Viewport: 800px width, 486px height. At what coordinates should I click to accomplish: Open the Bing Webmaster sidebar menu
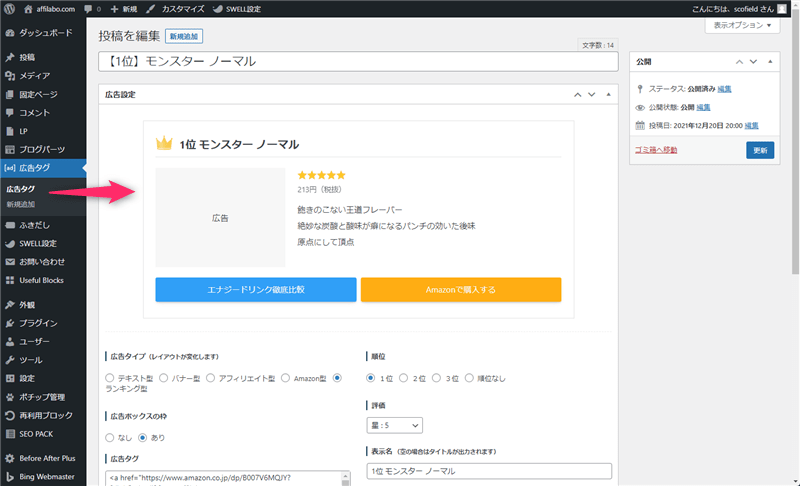pyautogui.click(x=43, y=476)
